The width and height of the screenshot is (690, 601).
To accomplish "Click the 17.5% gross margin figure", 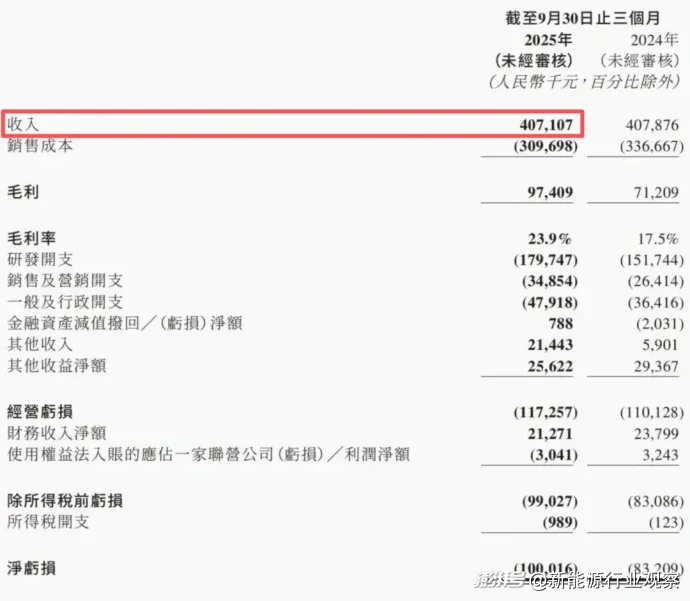I will point(658,240).
